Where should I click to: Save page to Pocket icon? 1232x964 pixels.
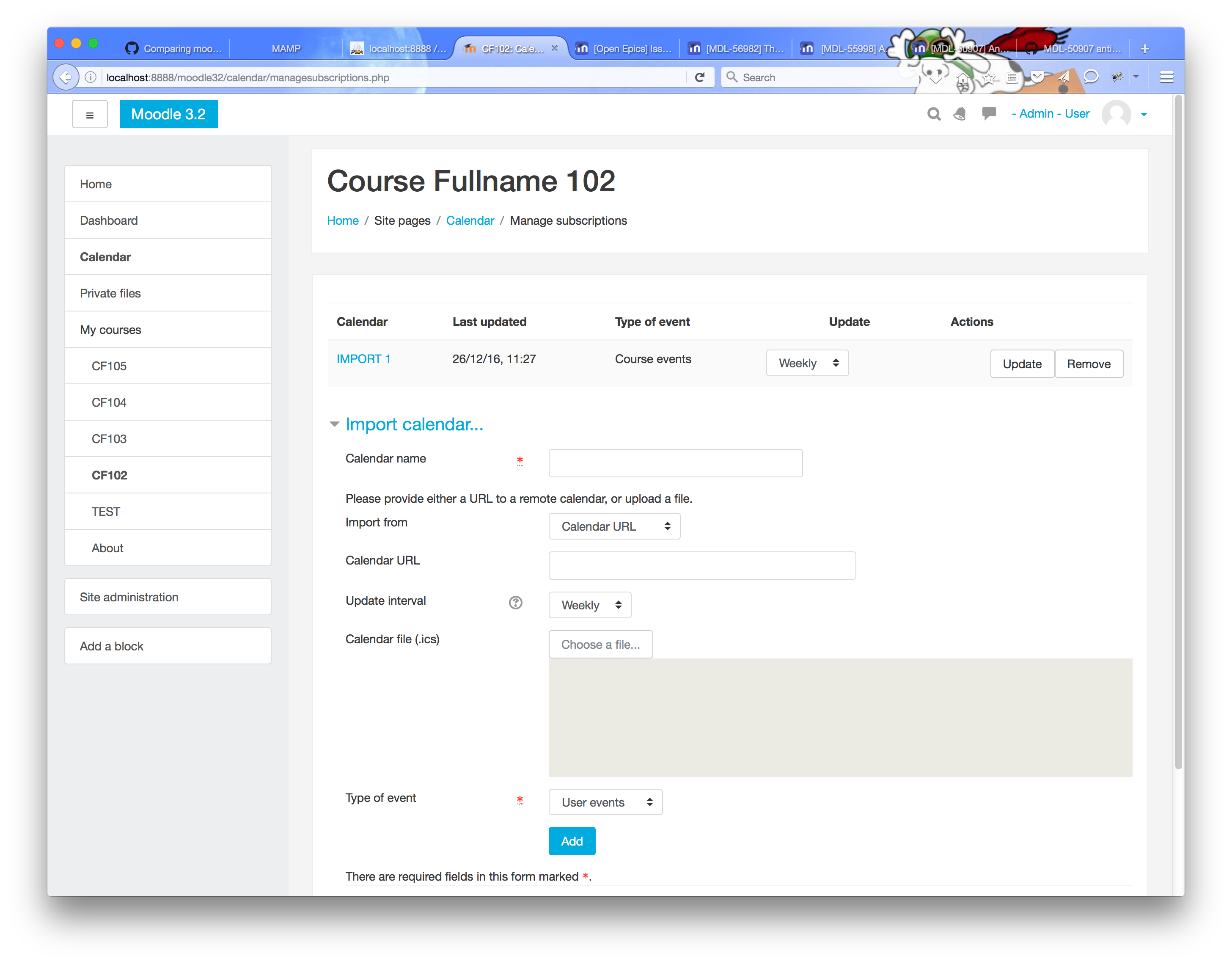pyautogui.click(x=1037, y=77)
